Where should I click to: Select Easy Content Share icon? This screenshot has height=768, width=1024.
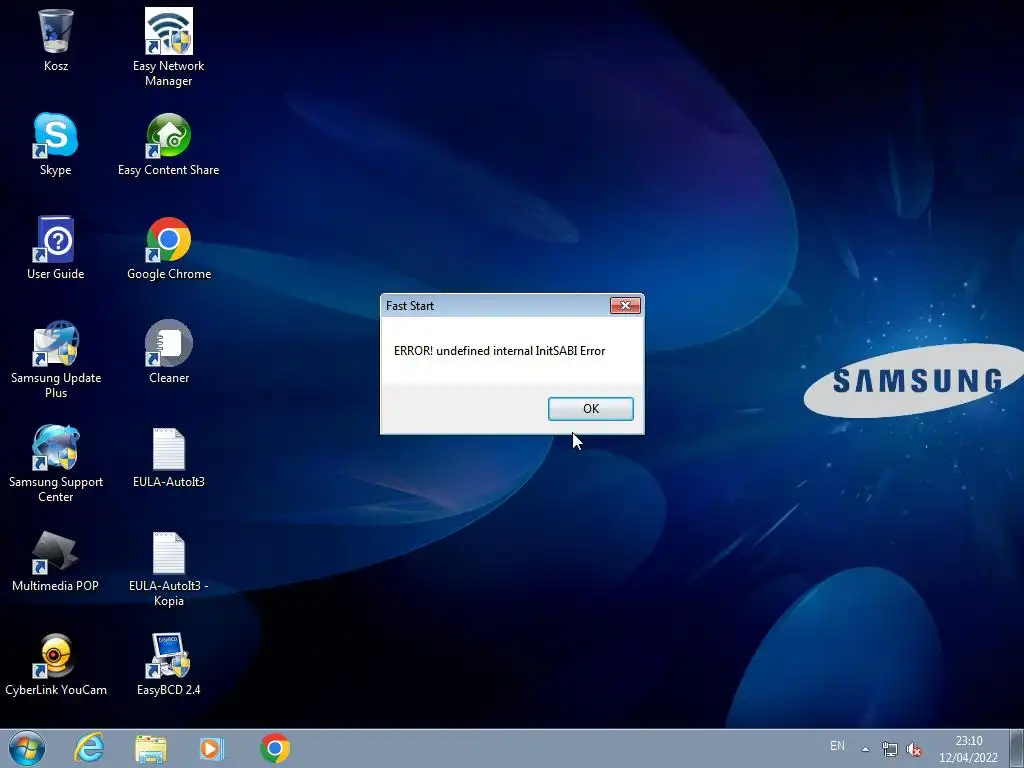(x=168, y=144)
